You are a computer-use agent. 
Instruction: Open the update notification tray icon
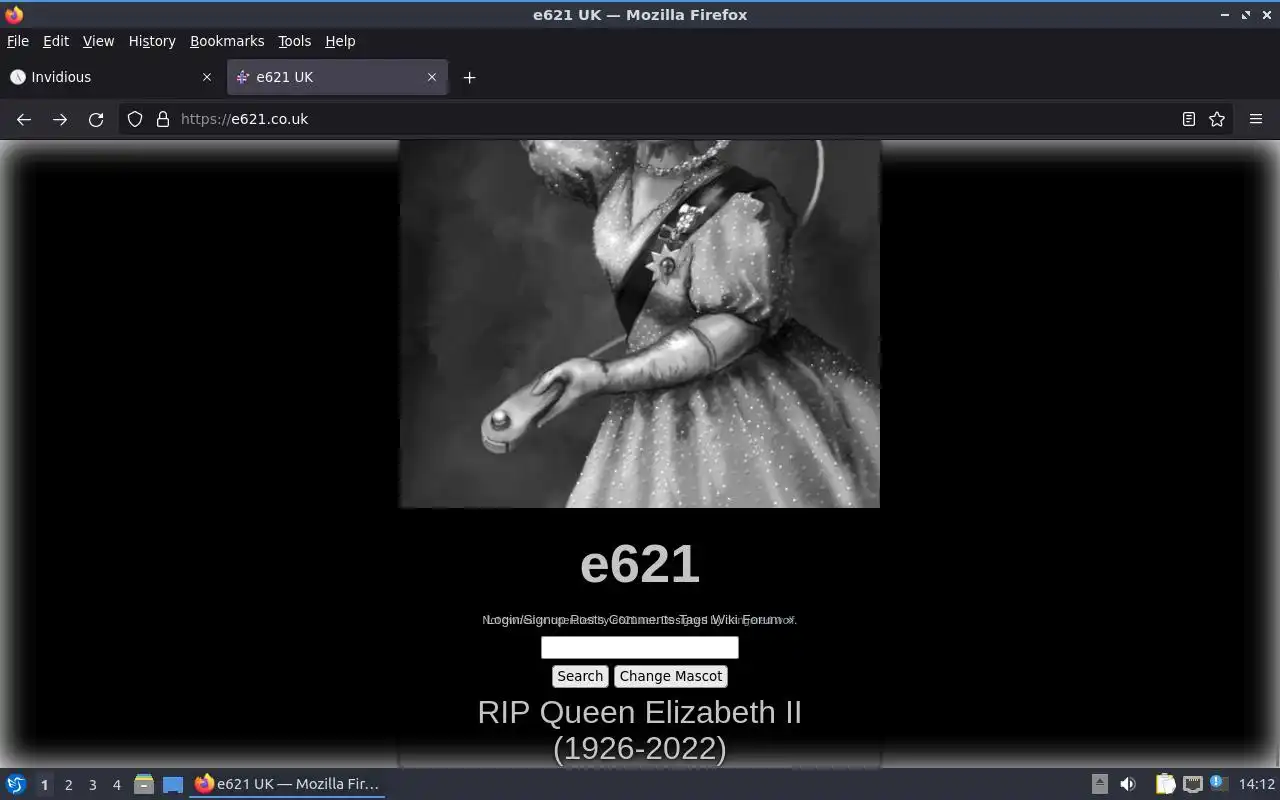coord(1218,783)
